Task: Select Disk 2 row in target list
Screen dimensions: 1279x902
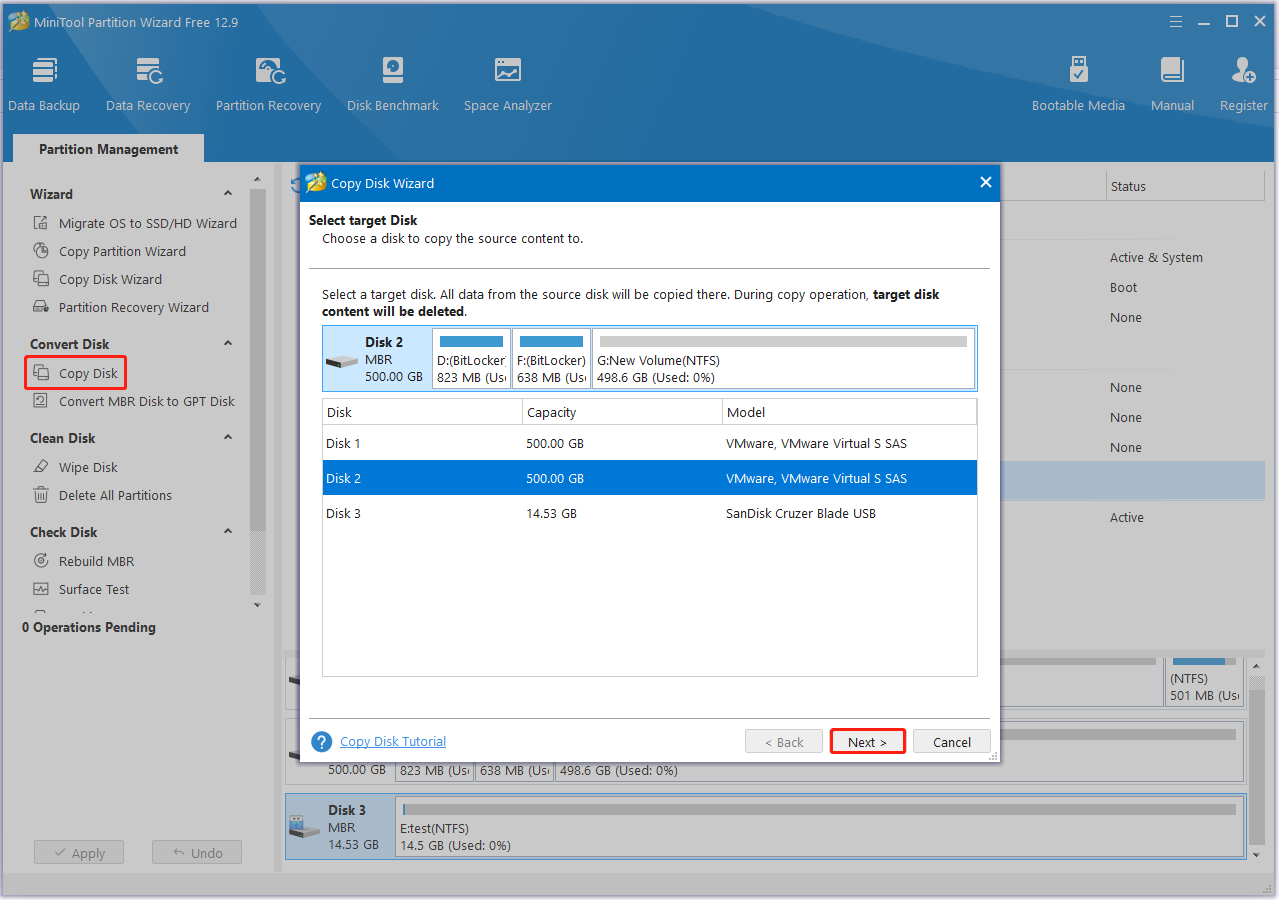Action: point(649,478)
